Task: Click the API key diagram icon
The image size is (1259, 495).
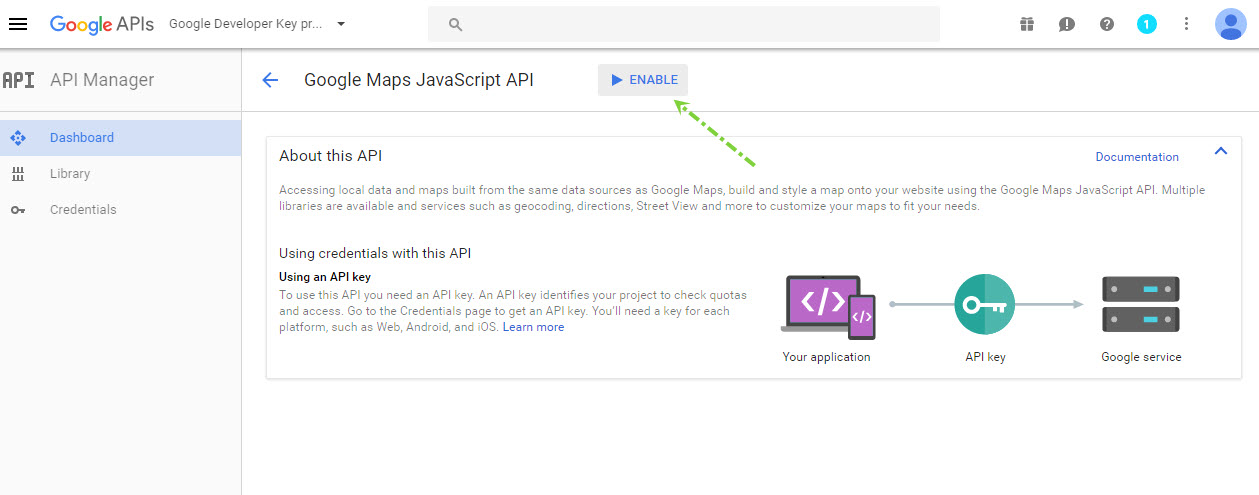Action: click(984, 304)
